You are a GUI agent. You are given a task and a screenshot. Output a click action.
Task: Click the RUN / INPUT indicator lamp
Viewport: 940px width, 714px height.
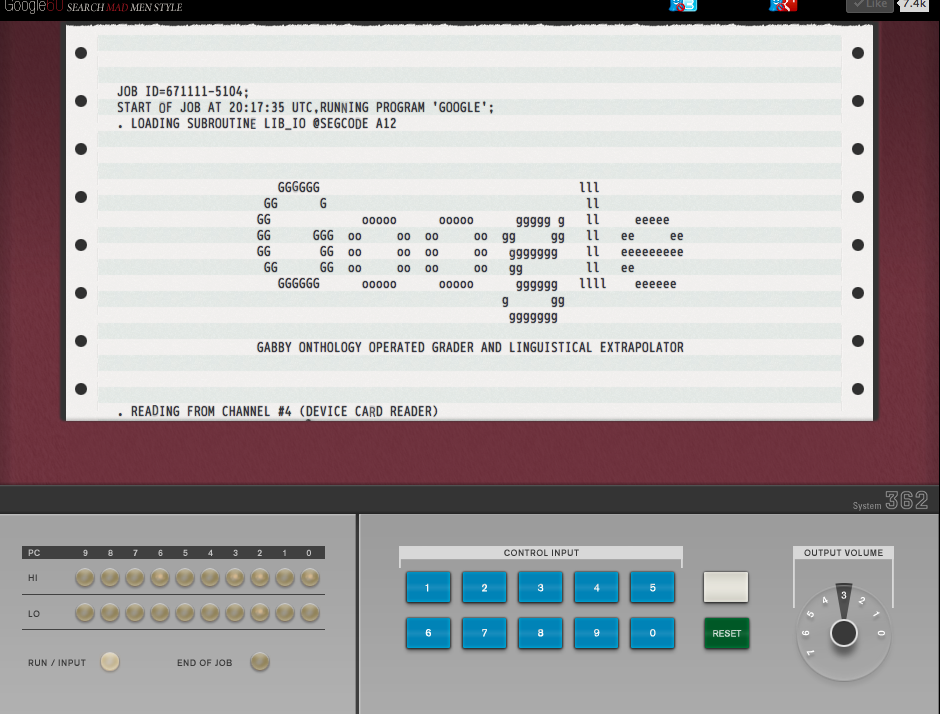(110, 661)
